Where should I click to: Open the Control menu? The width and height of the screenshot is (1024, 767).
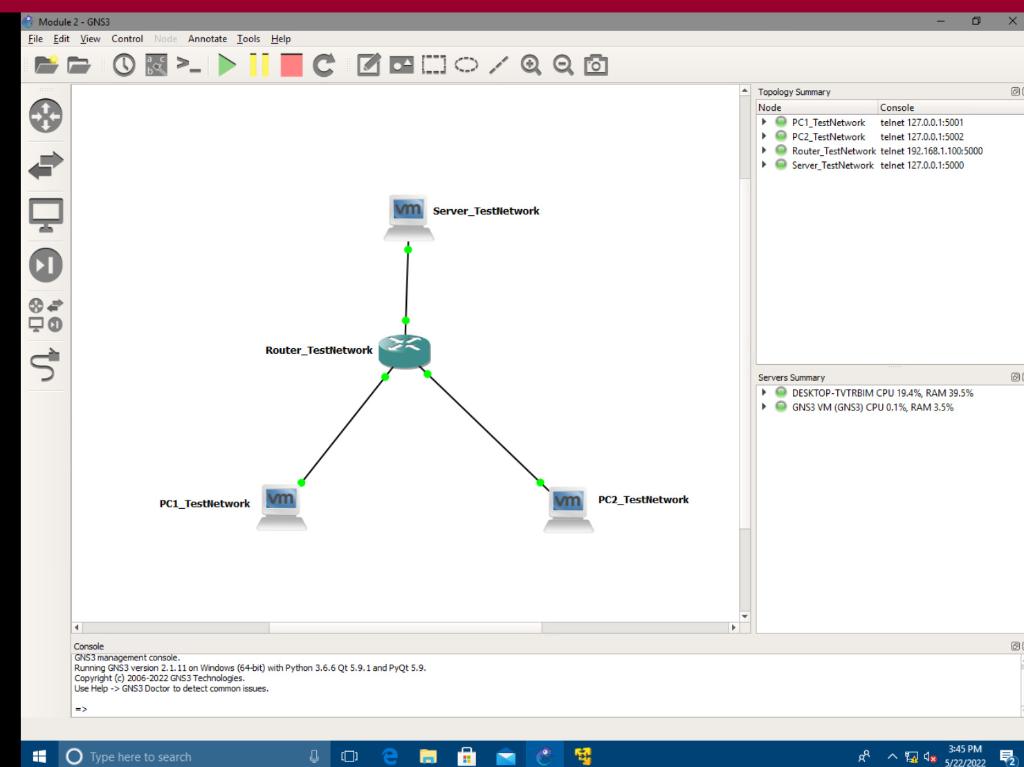[127, 38]
